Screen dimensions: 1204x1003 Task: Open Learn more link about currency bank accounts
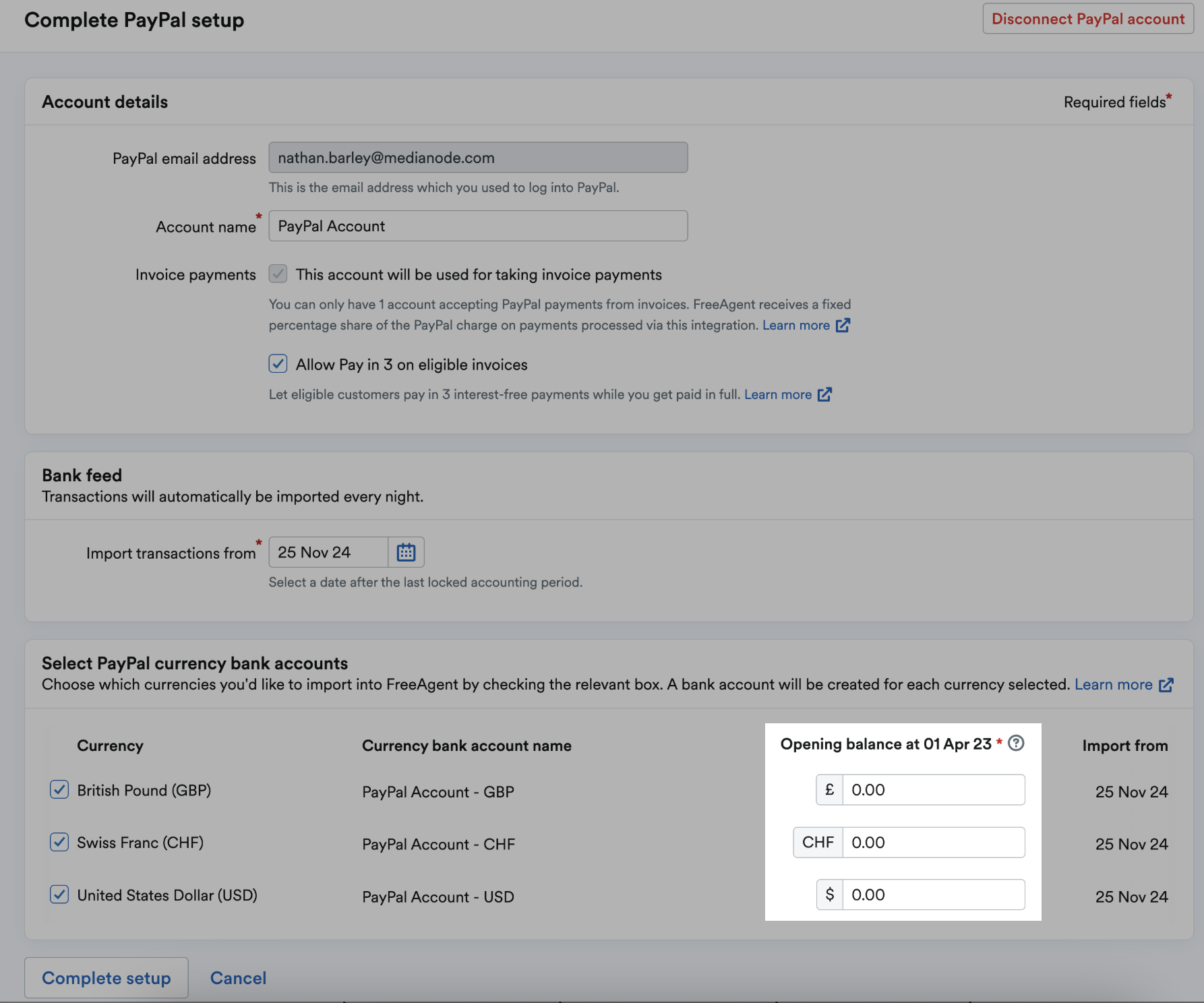pos(1114,685)
